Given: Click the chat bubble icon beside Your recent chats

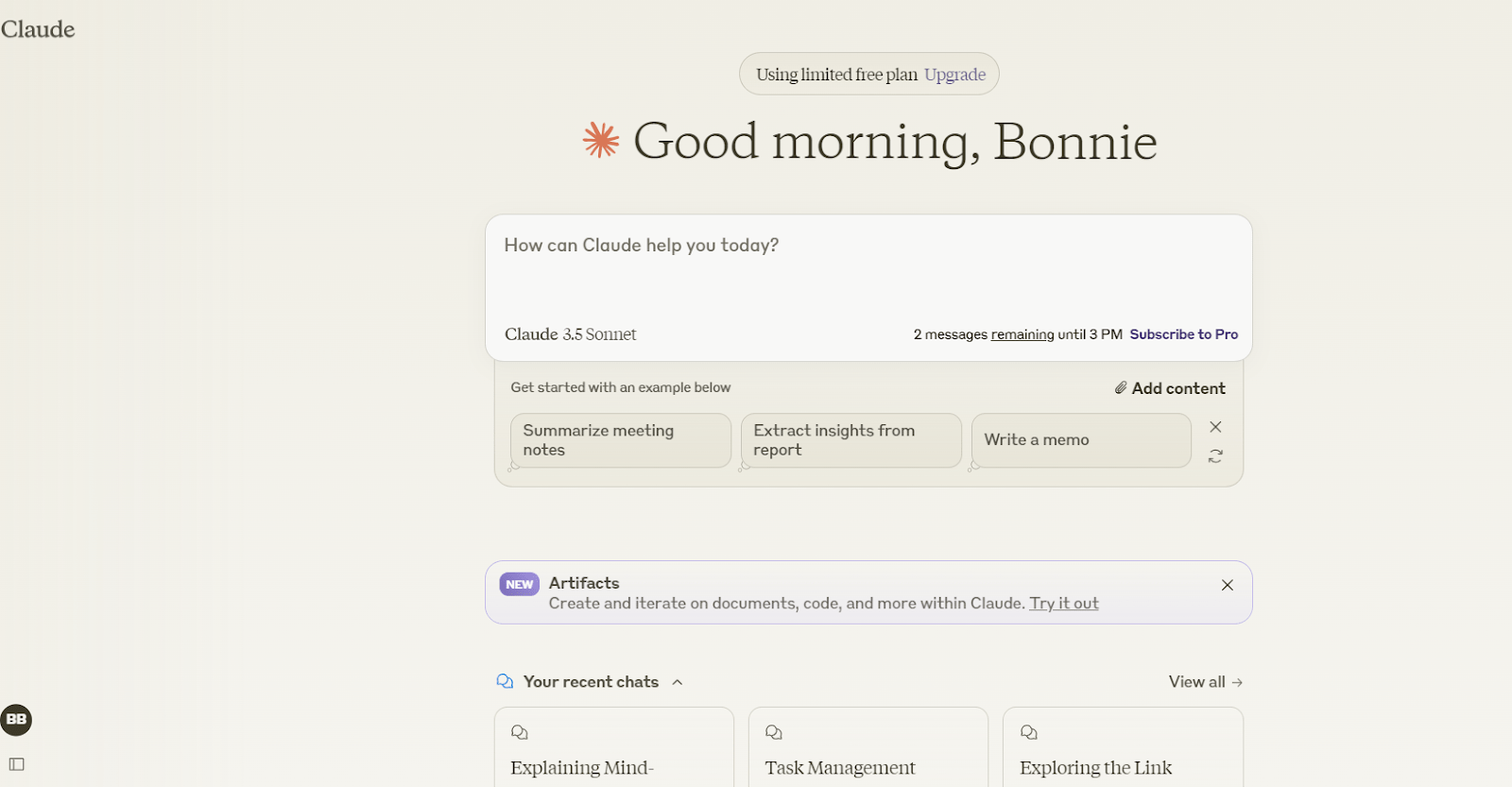Looking at the screenshot, I should (505, 682).
